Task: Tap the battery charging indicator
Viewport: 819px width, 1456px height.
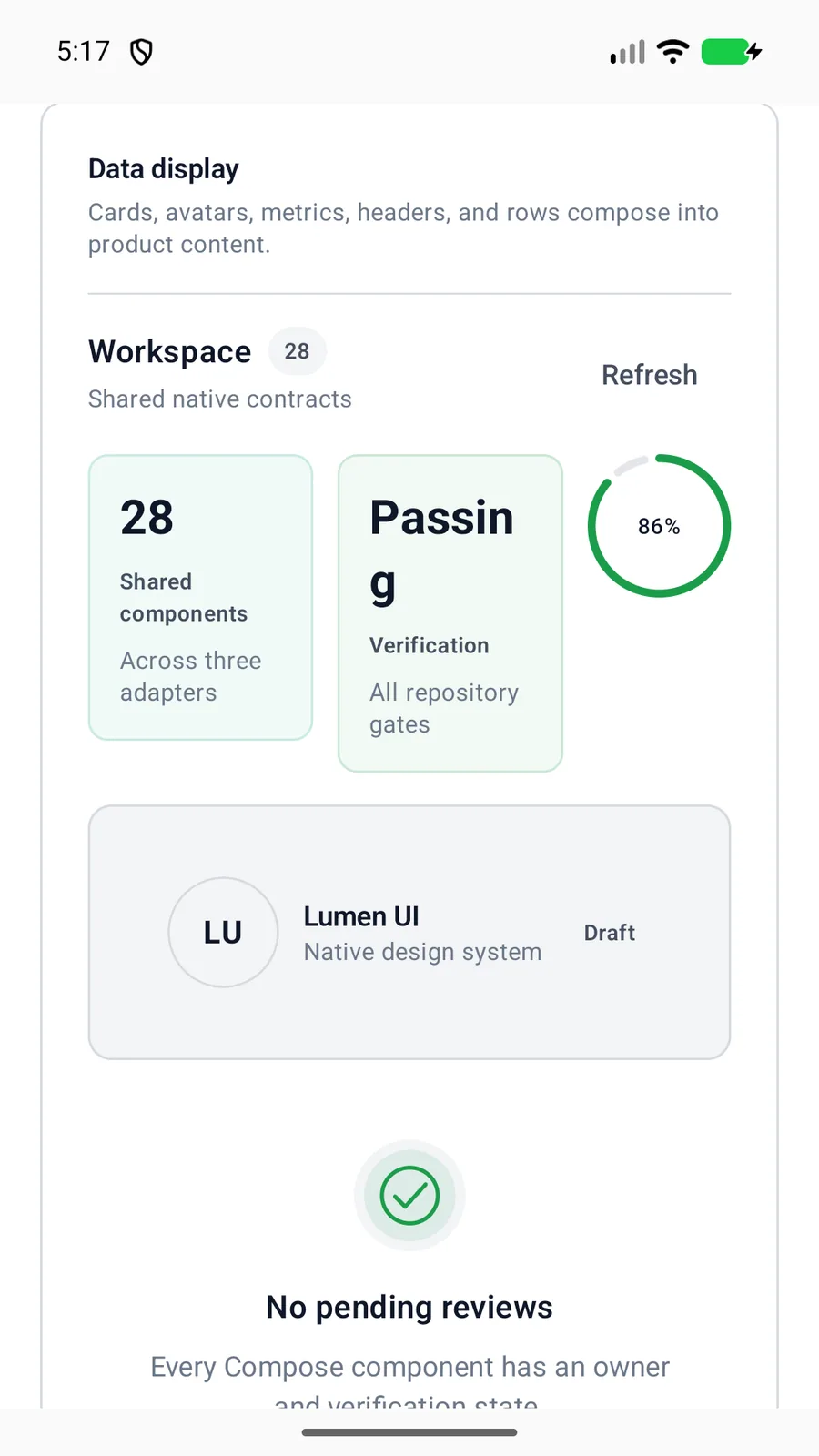Action: pos(731,52)
